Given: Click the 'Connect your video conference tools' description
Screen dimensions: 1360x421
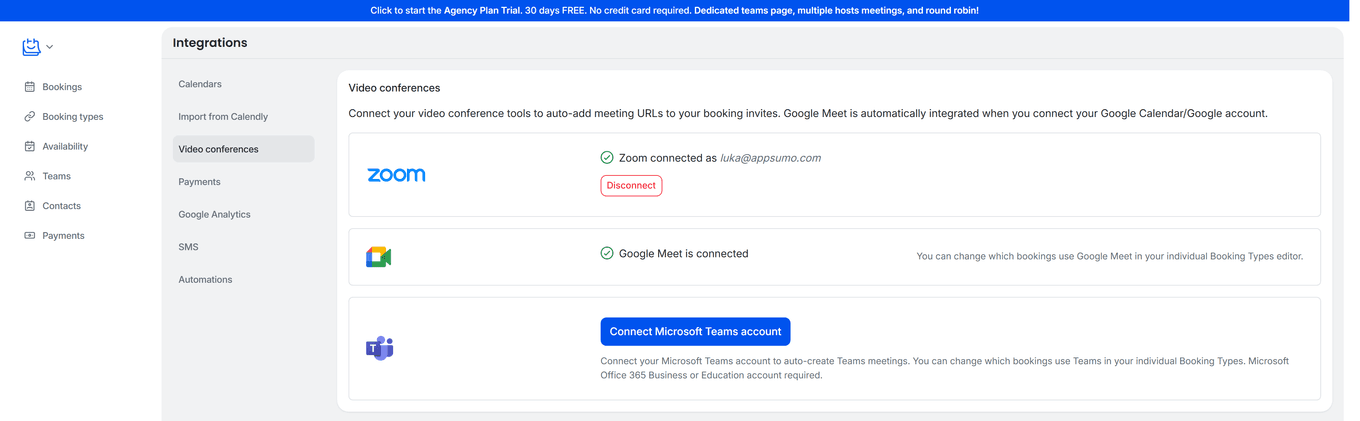Looking at the screenshot, I should tap(807, 114).
